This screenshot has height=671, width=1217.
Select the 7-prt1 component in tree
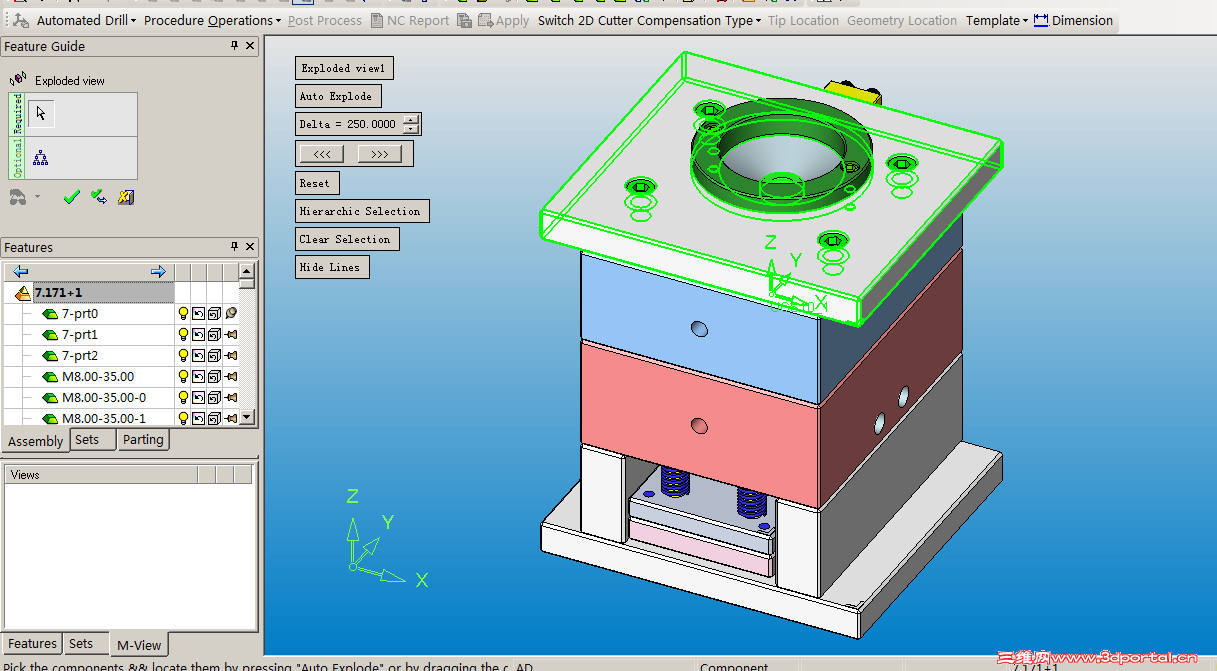79,335
